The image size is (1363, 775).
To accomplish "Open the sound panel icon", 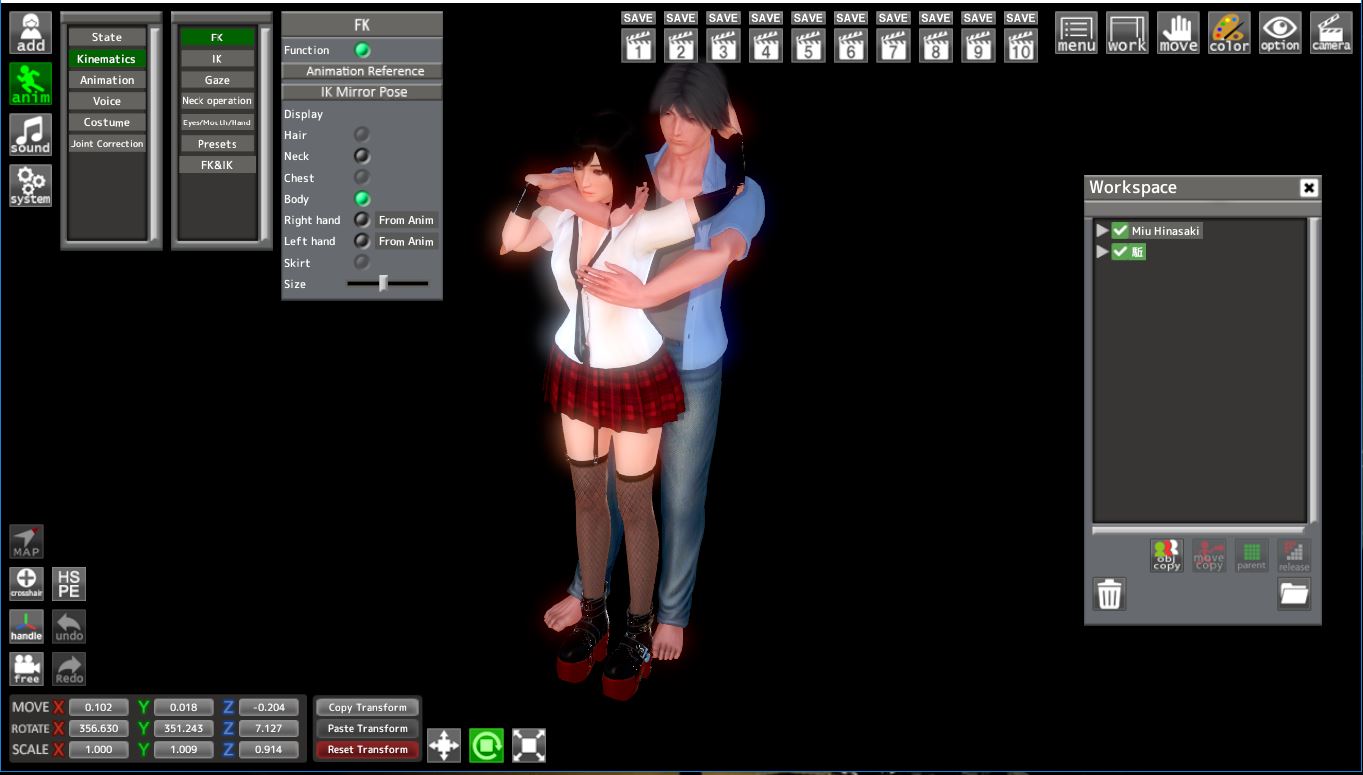I will coord(30,135).
